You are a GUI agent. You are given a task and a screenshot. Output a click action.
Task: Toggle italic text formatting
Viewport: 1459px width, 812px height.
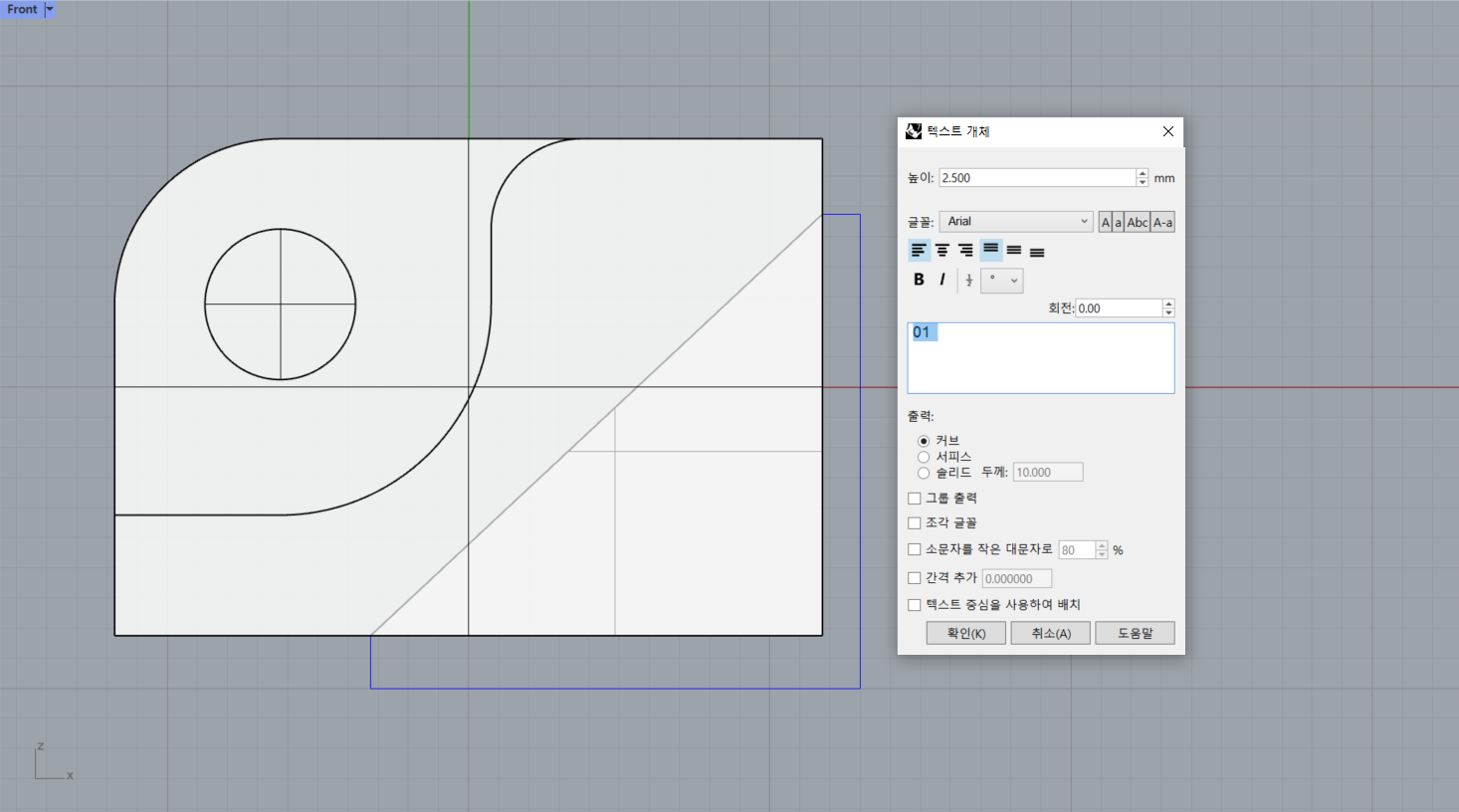point(942,280)
